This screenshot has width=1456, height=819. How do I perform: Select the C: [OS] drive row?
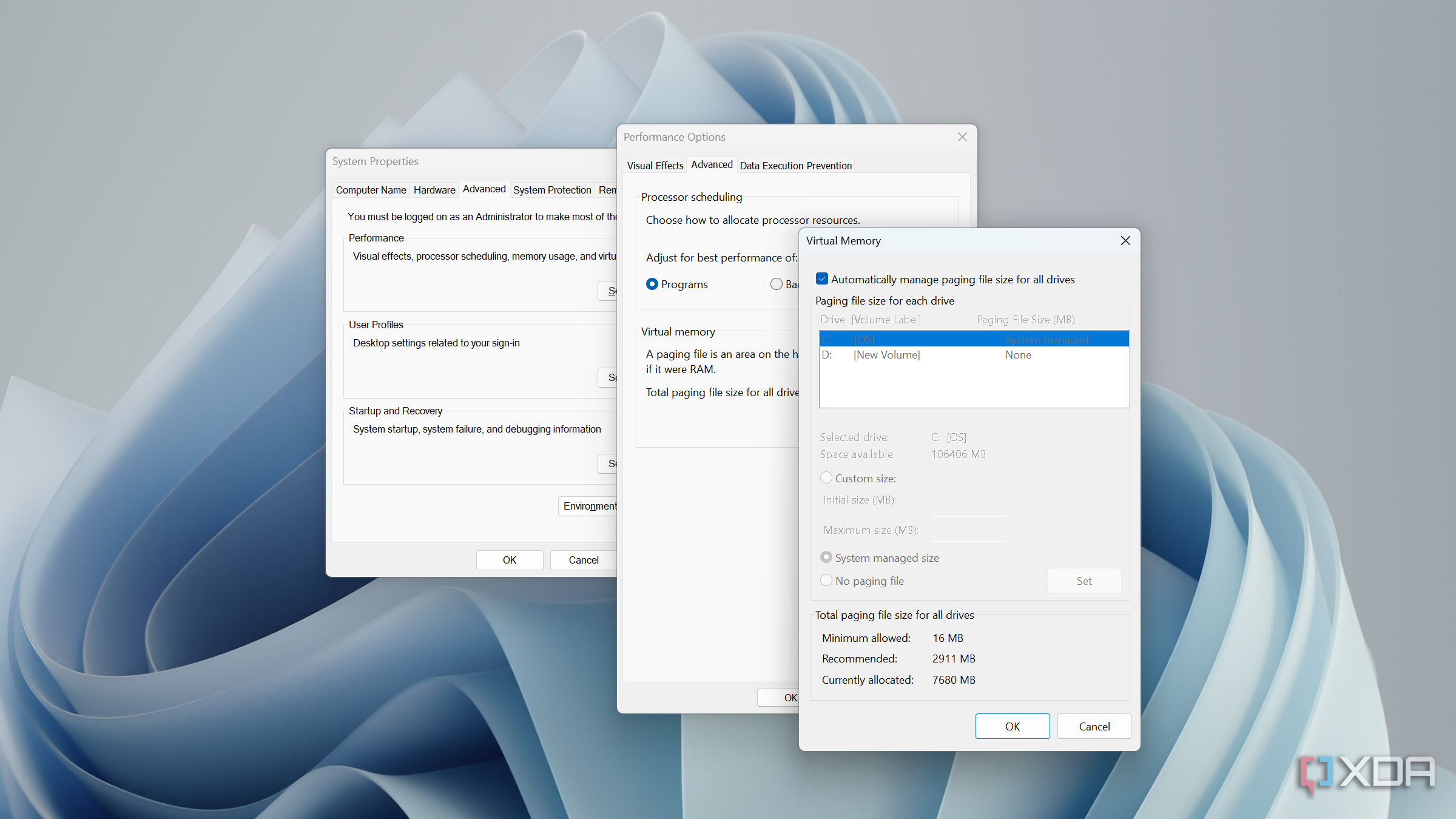click(x=974, y=339)
